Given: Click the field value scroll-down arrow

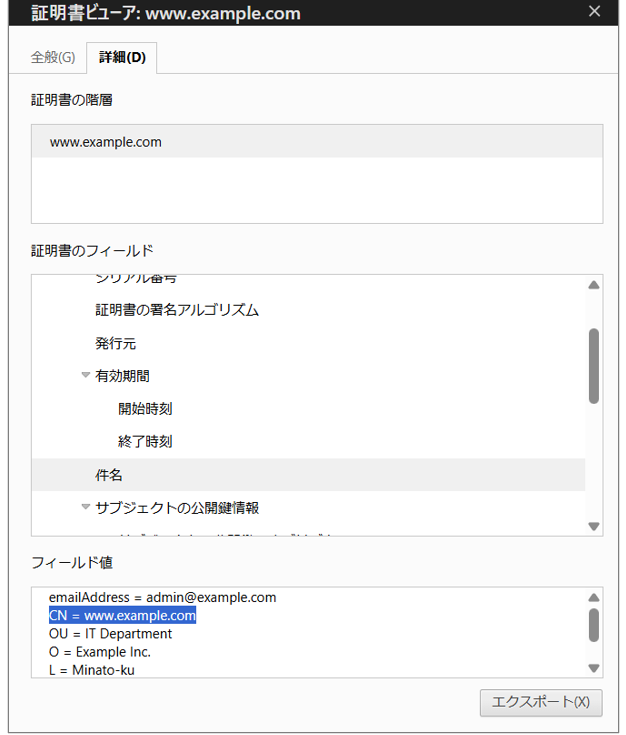Looking at the screenshot, I should [594, 668].
